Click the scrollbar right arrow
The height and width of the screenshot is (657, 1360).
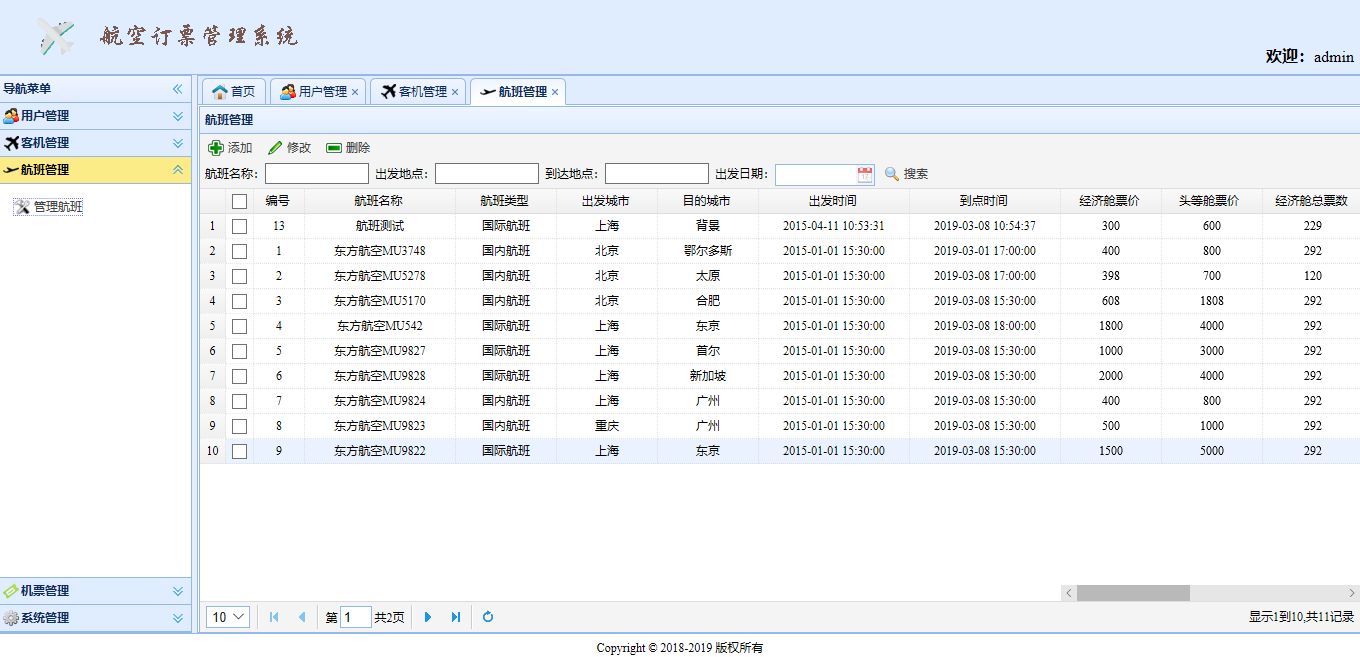pyautogui.click(x=1352, y=593)
